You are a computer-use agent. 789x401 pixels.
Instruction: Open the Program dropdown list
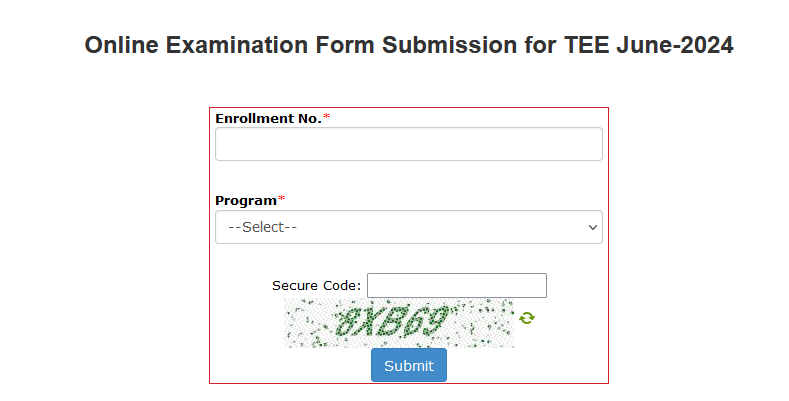408,227
